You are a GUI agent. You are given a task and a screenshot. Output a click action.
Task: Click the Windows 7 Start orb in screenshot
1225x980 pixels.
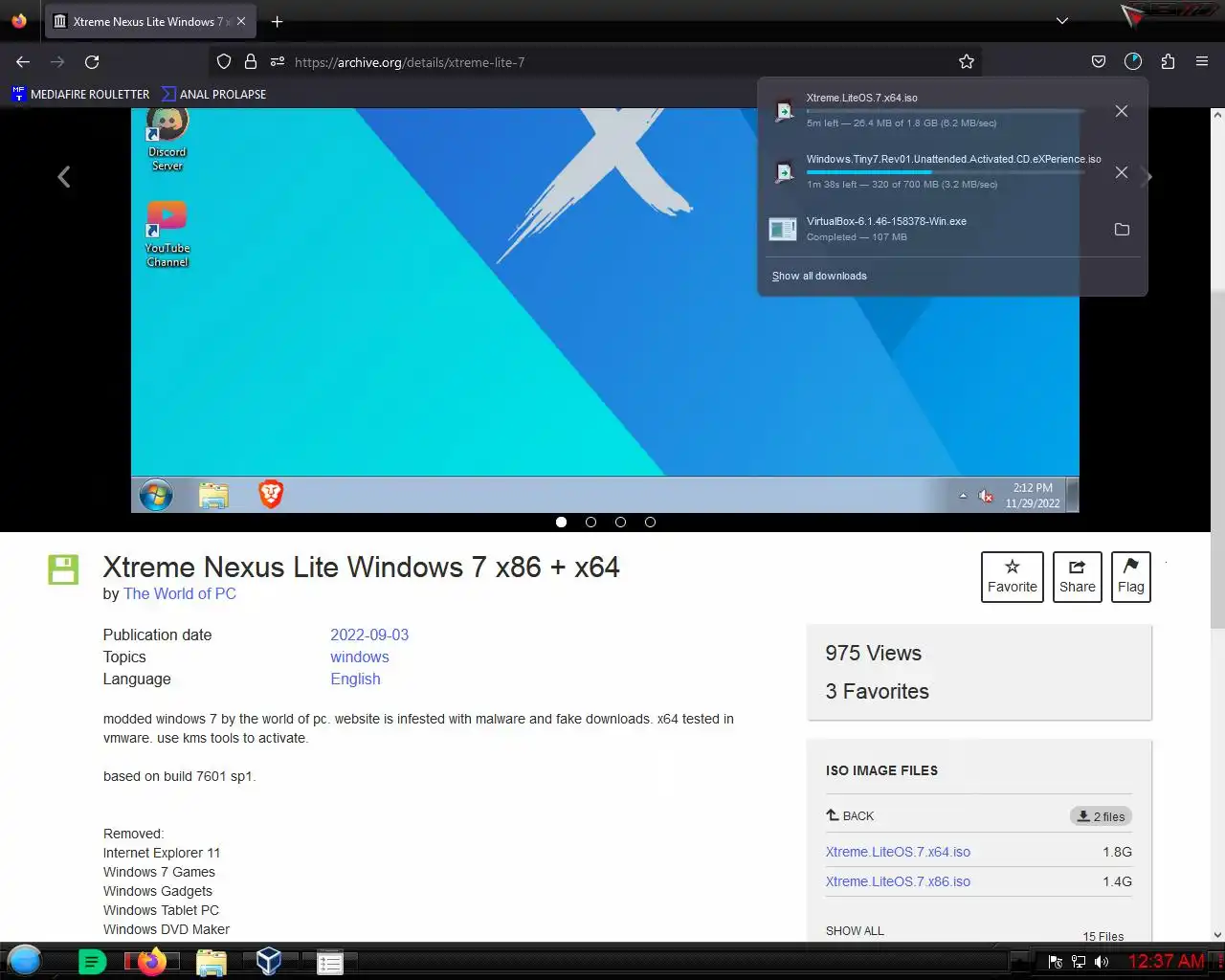(156, 495)
